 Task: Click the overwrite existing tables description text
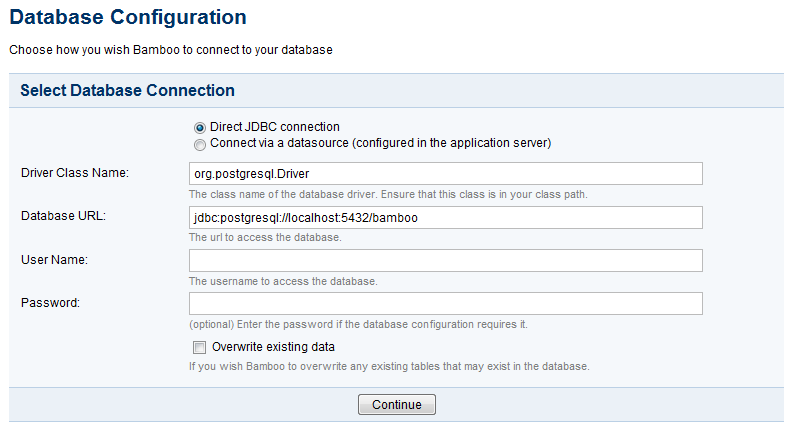[389, 366]
